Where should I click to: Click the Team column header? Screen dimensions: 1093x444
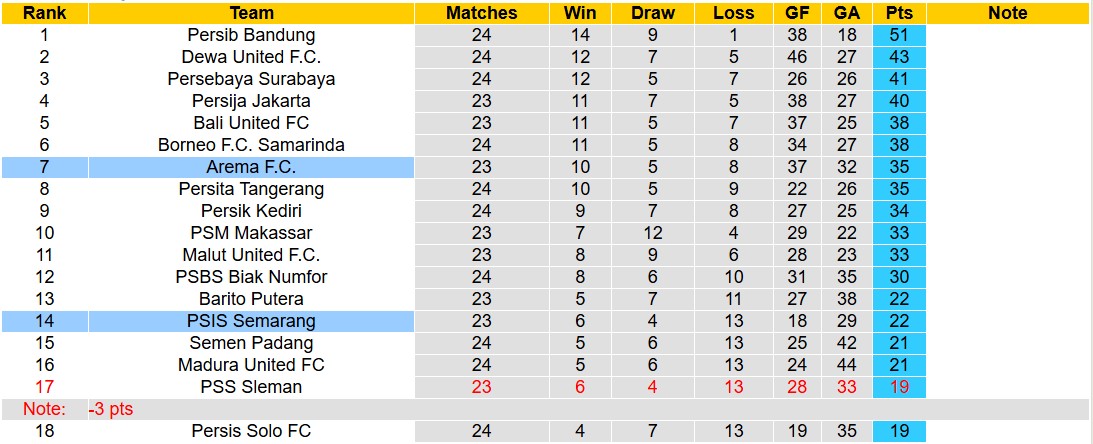251,13
